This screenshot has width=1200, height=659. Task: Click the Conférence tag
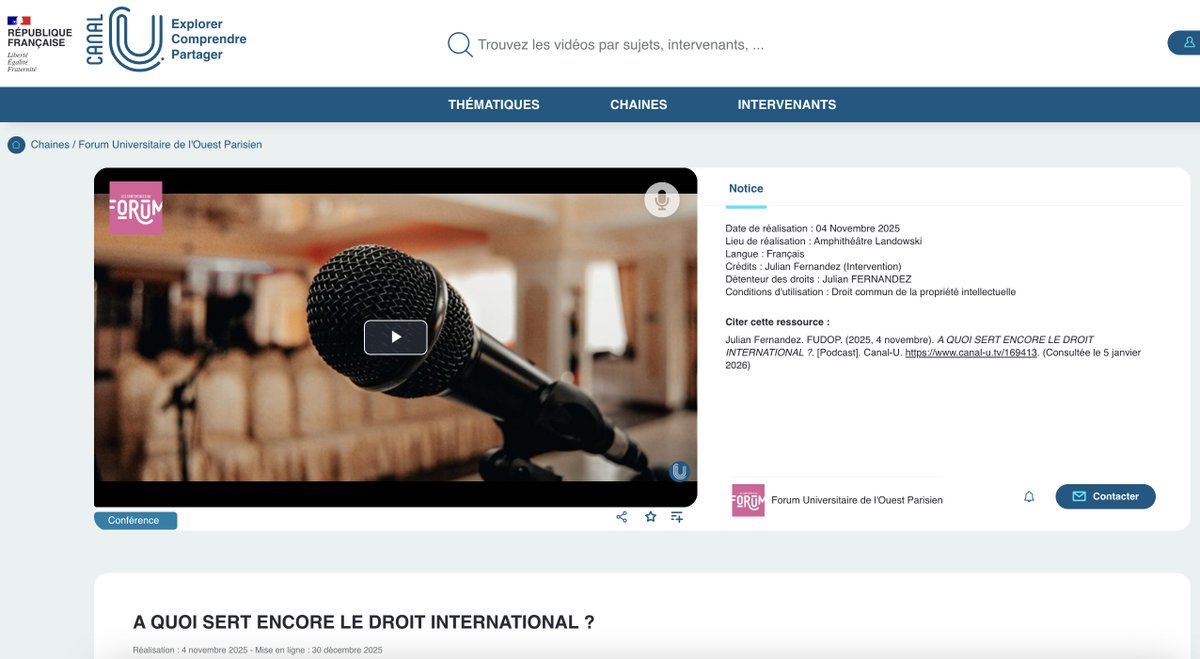pyautogui.click(x=135, y=520)
